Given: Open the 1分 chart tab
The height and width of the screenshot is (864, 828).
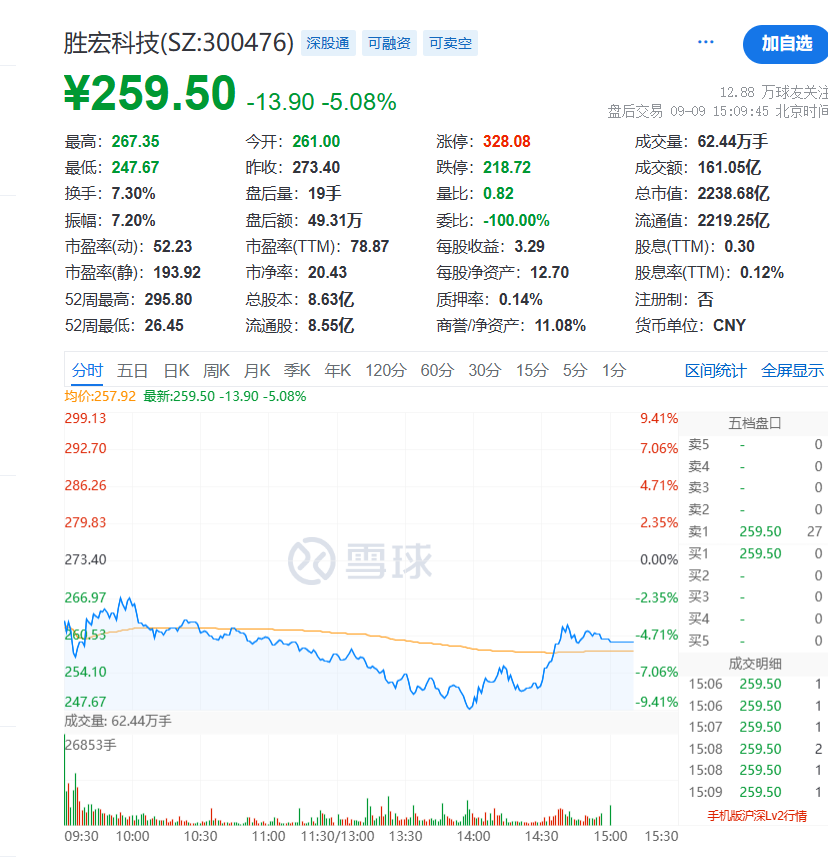Looking at the screenshot, I should [x=614, y=370].
